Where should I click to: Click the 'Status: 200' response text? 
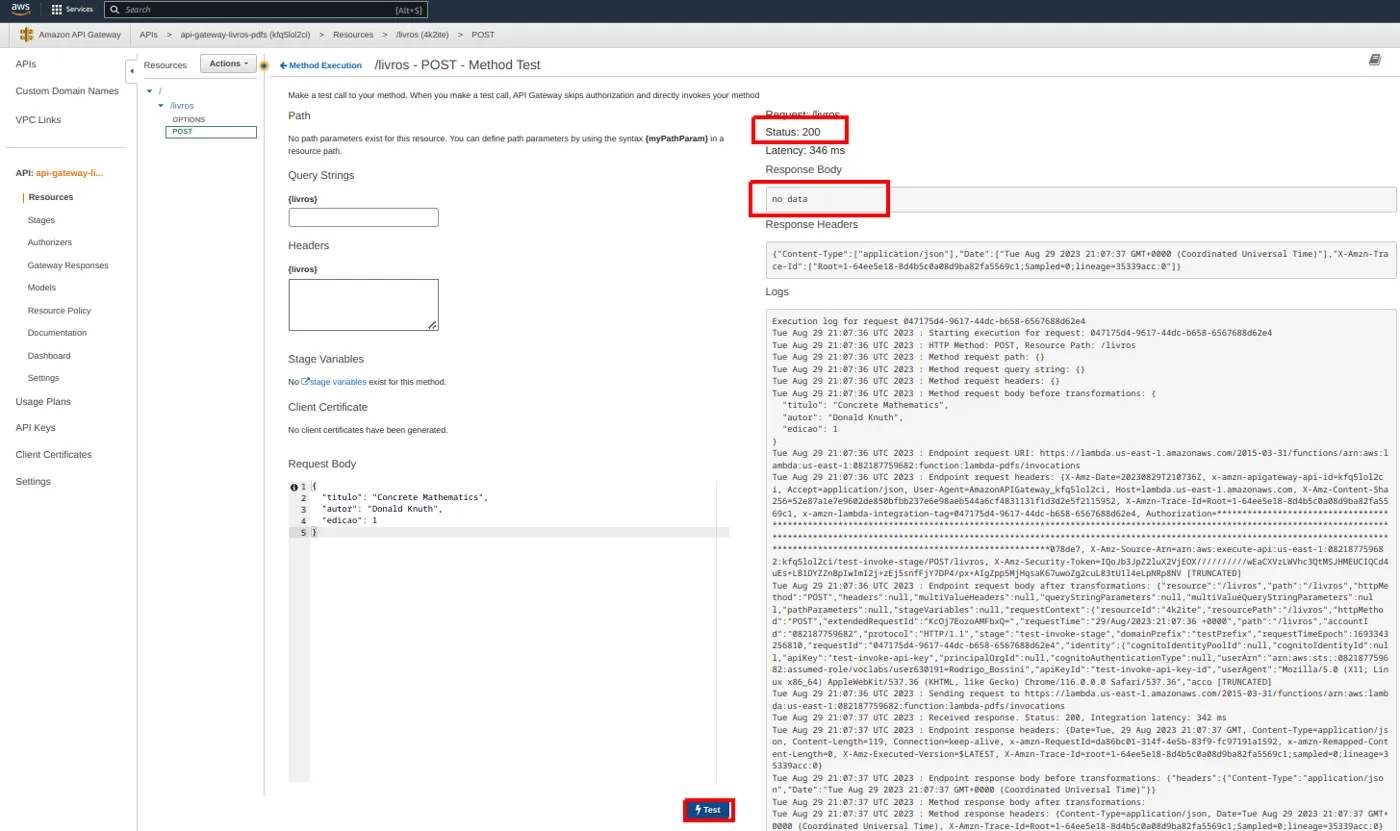793,132
